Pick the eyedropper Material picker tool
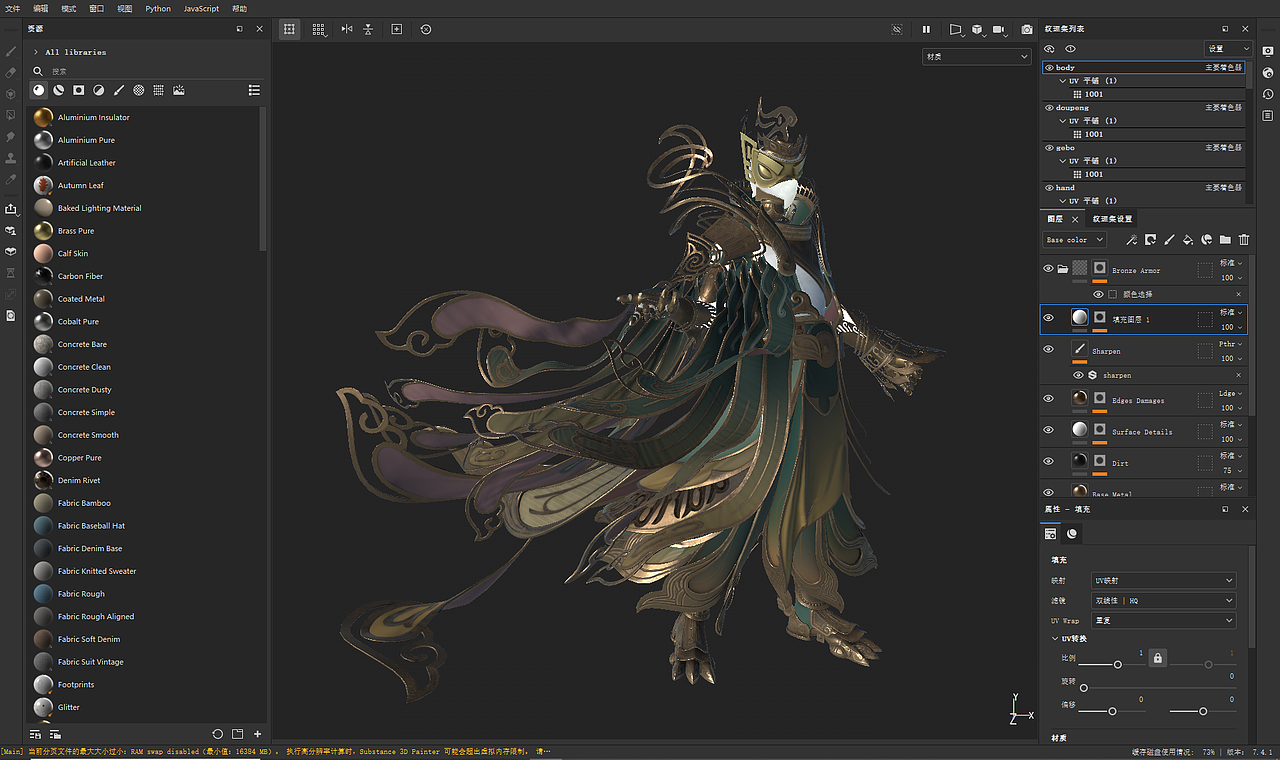Viewport: 1280px width, 760px height. coord(11,180)
